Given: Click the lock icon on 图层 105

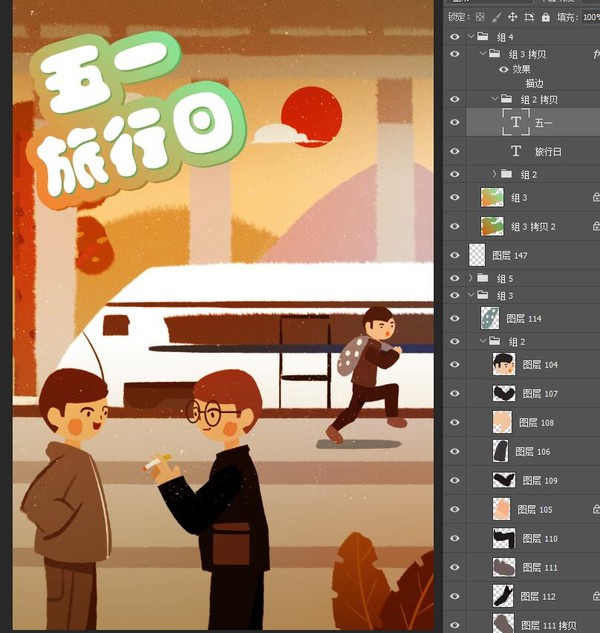Looking at the screenshot, I should tap(596, 509).
